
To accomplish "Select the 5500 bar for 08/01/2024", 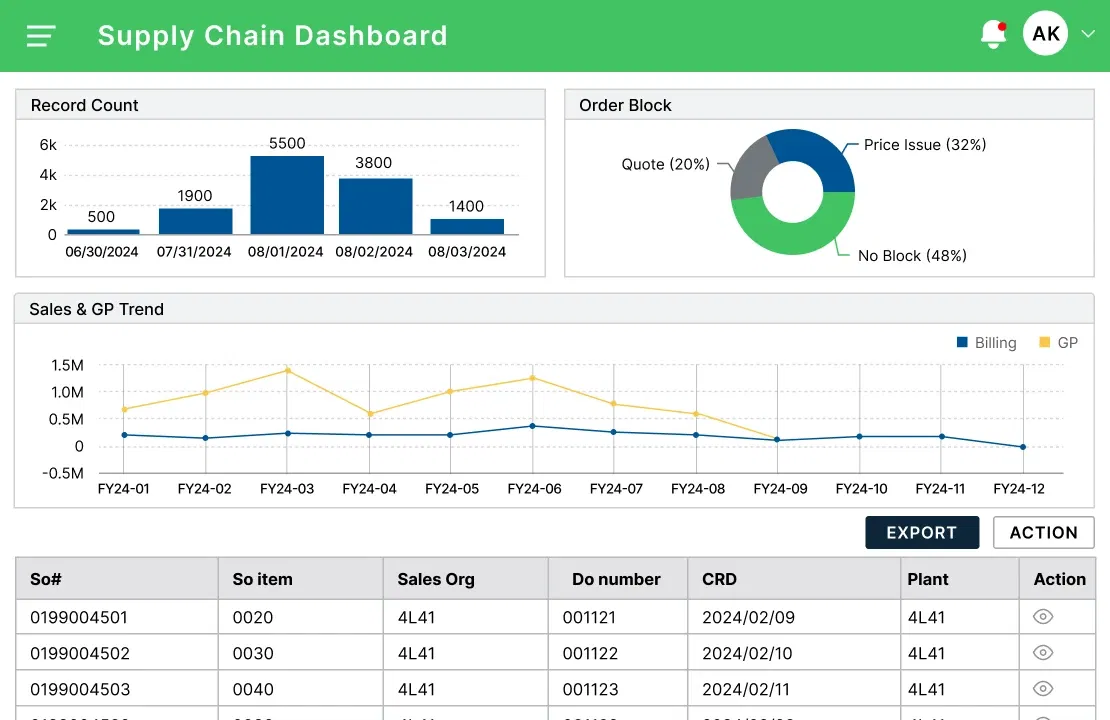I will click(x=286, y=195).
